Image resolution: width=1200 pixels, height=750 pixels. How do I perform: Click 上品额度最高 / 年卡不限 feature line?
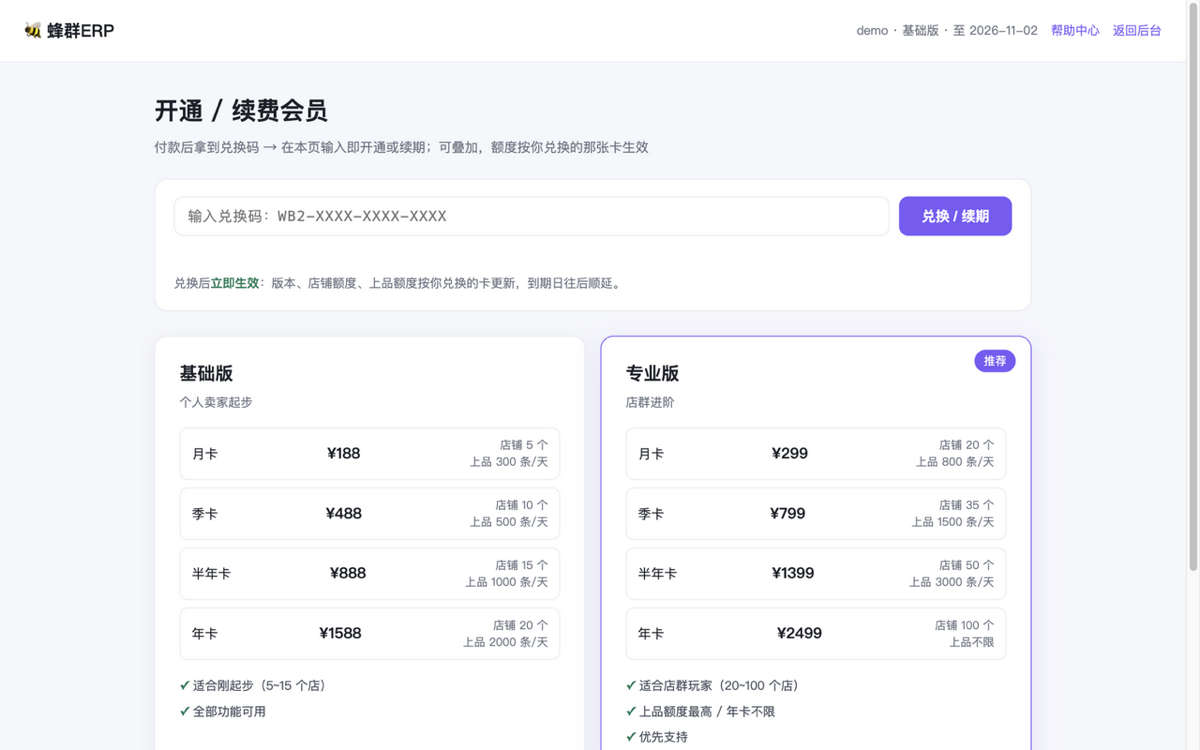(x=700, y=712)
